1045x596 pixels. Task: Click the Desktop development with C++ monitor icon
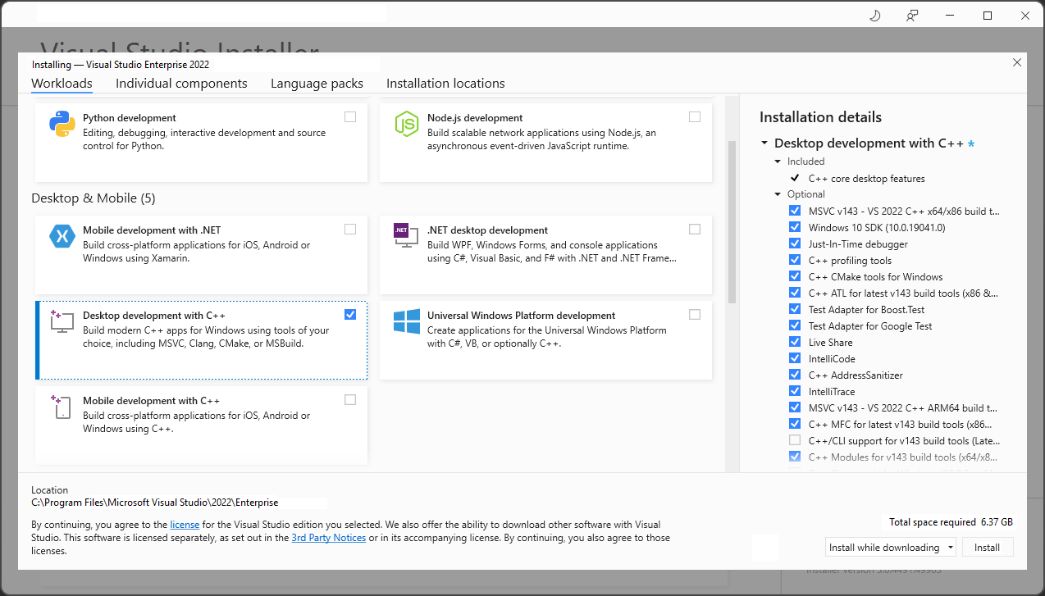click(62, 322)
